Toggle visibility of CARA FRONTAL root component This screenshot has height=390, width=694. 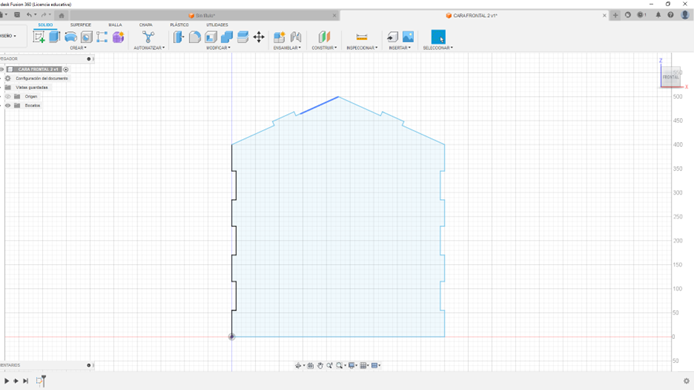pos(3,69)
